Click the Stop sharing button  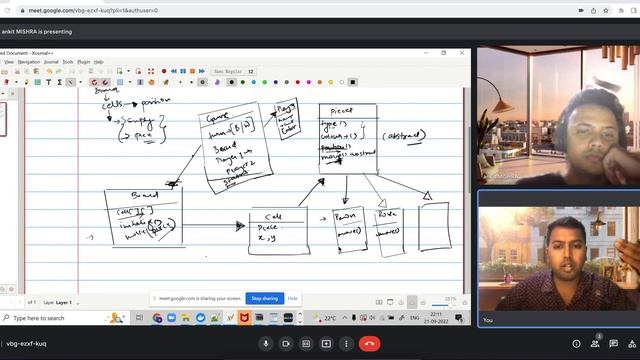click(x=264, y=298)
